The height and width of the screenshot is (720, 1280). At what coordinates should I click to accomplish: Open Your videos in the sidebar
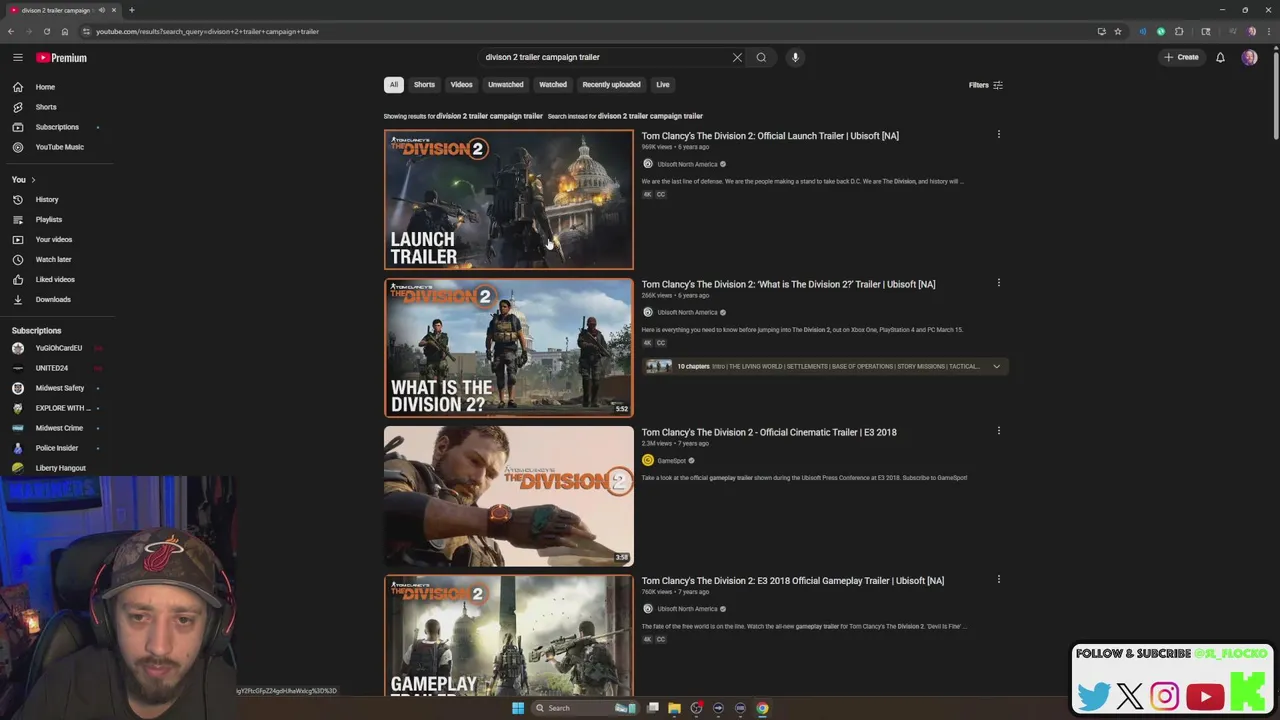coord(58,240)
